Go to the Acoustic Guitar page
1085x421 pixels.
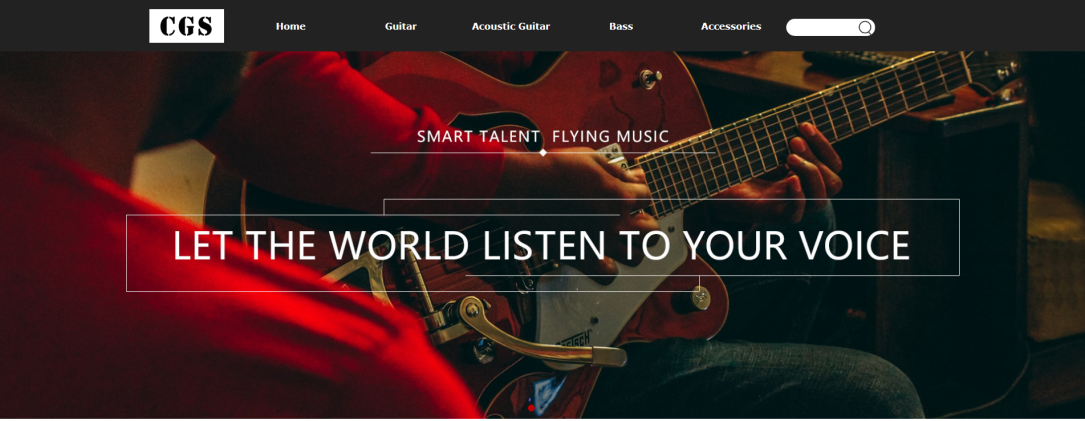click(511, 26)
